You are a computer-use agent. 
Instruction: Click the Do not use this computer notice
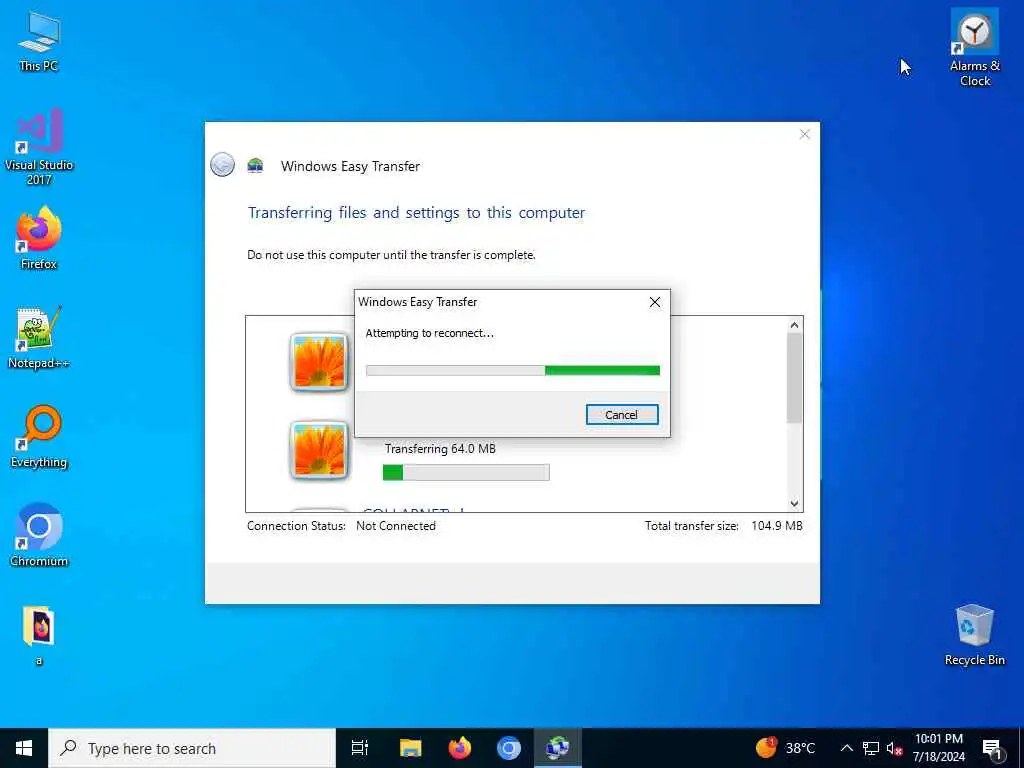point(391,255)
